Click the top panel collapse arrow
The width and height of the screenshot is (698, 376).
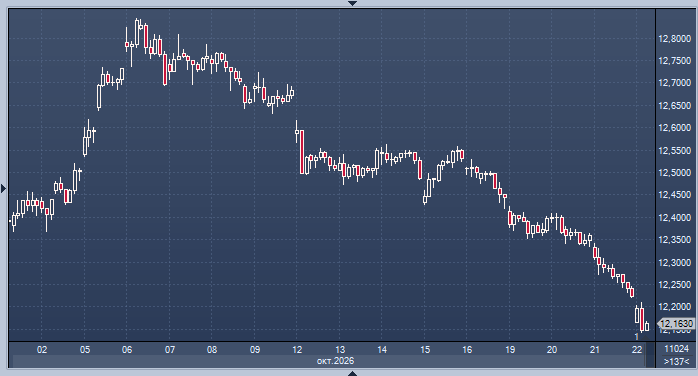click(x=352, y=3)
